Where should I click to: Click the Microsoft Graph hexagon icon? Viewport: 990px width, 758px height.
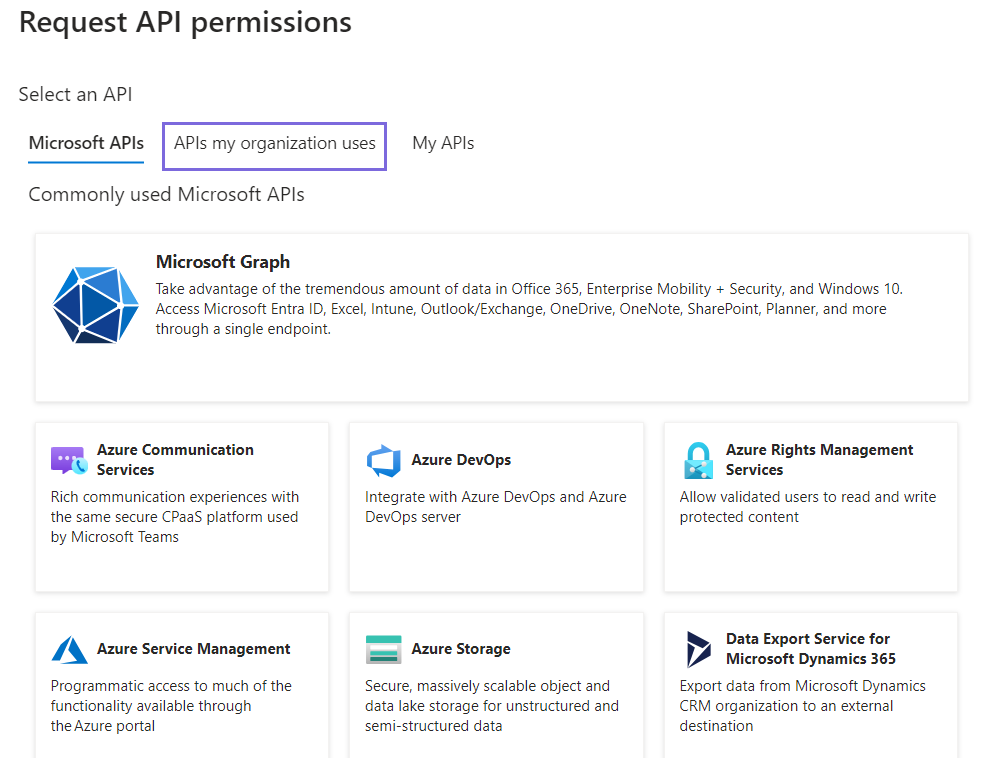[95, 305]
